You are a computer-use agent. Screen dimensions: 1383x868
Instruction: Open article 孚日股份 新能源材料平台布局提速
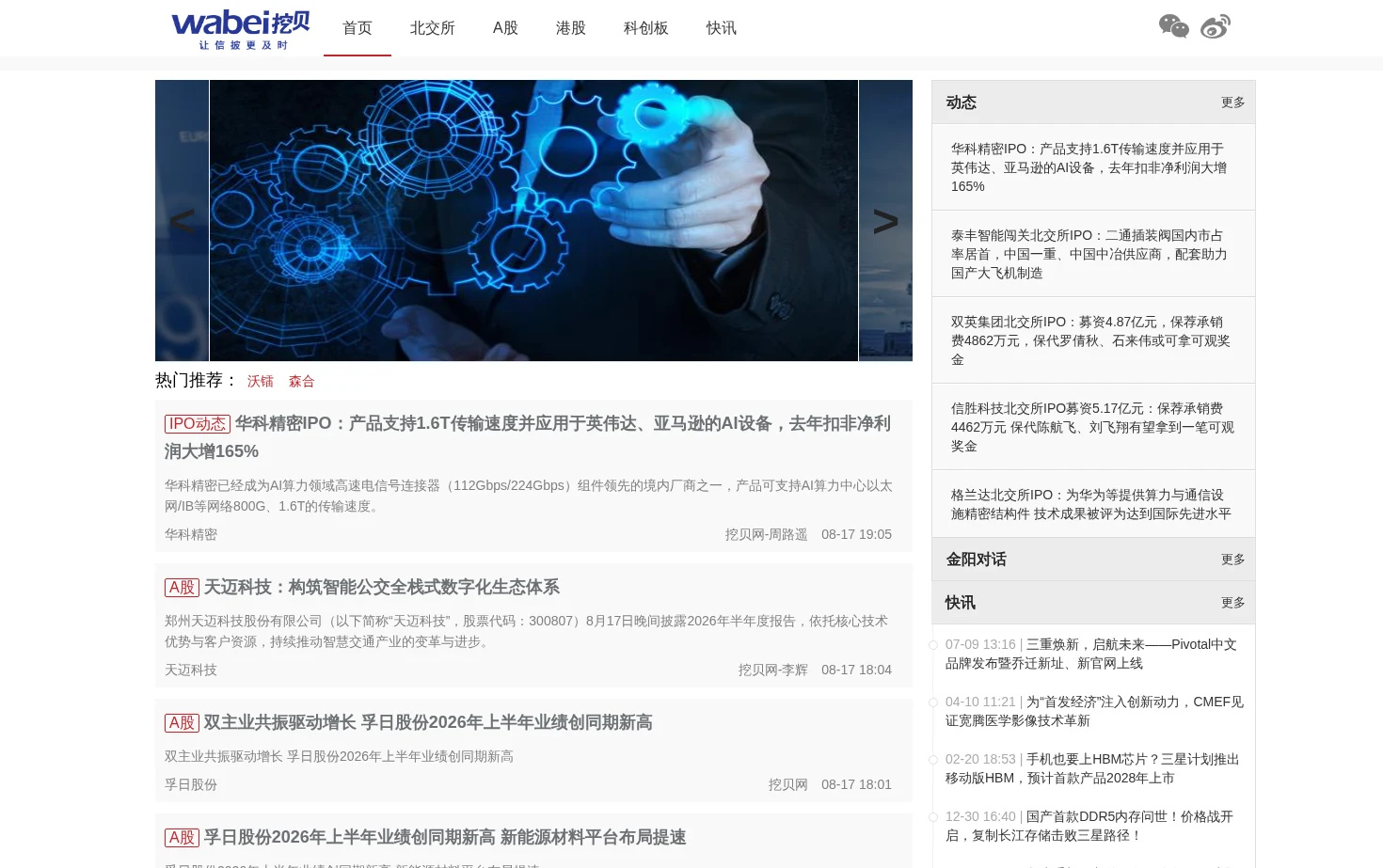pyautogui.click(x=445, y=837)
